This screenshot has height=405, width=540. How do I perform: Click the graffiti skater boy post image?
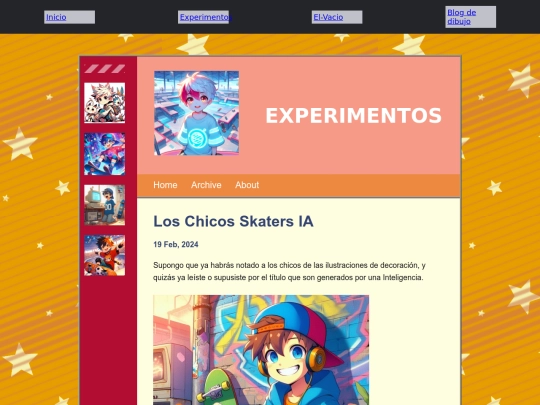pyautogui.click(x=261, y=350)
